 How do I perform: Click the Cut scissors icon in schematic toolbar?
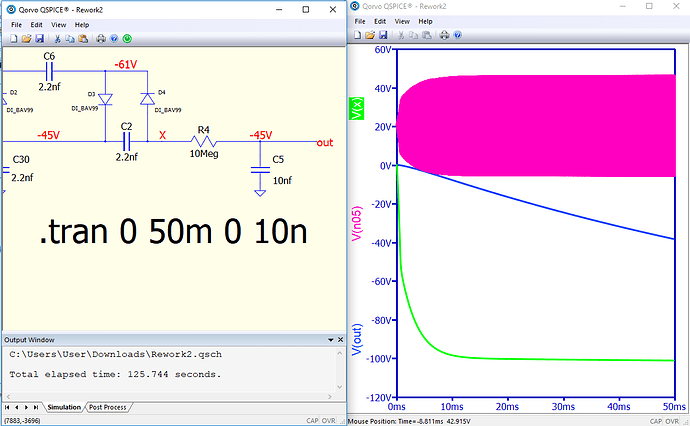[58, 38]
